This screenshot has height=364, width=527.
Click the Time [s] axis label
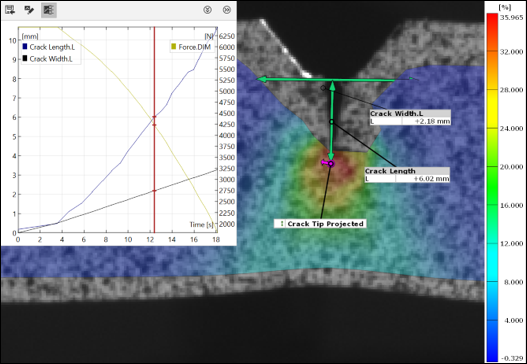pos(201,225)
